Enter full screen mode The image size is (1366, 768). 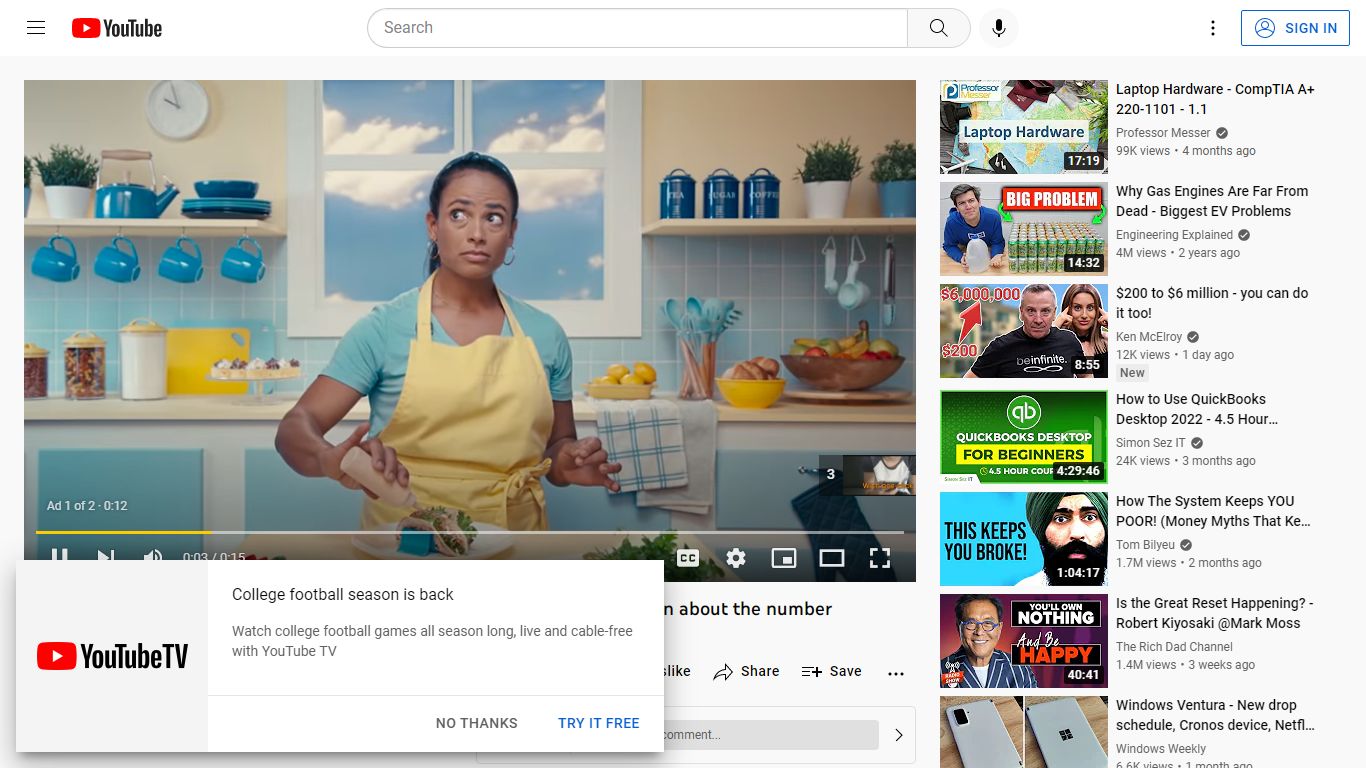(x=880, y=558)
